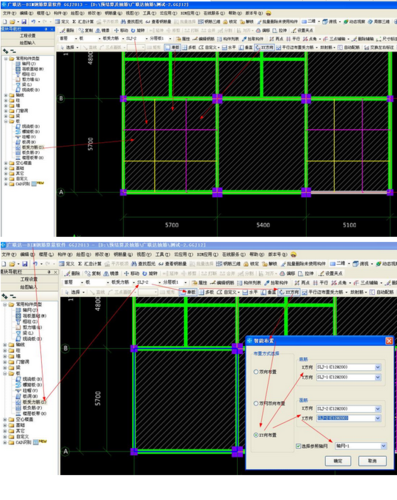Activate the 单板 tool in upper window toolbar

[x=172, y=48]
